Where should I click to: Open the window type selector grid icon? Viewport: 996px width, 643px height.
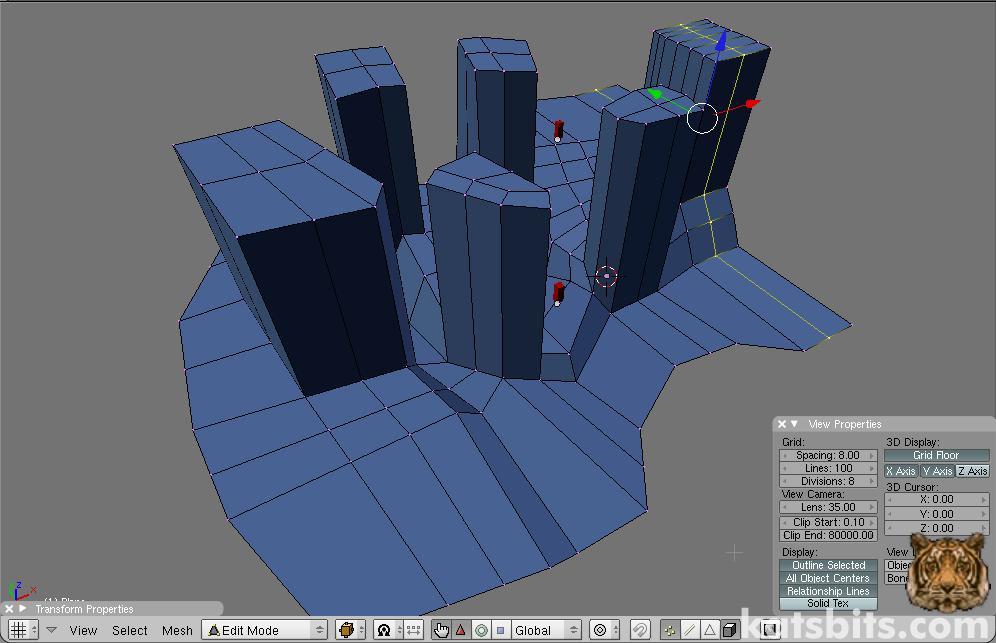tap(18, 630)
